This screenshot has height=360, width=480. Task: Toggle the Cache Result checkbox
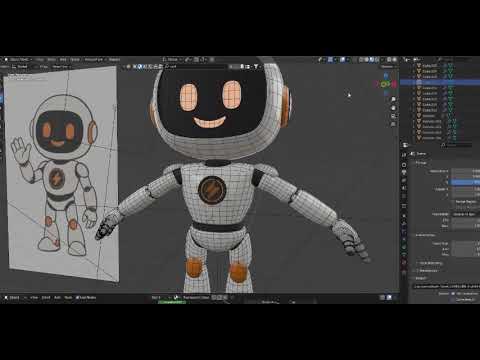click(453, 300)
